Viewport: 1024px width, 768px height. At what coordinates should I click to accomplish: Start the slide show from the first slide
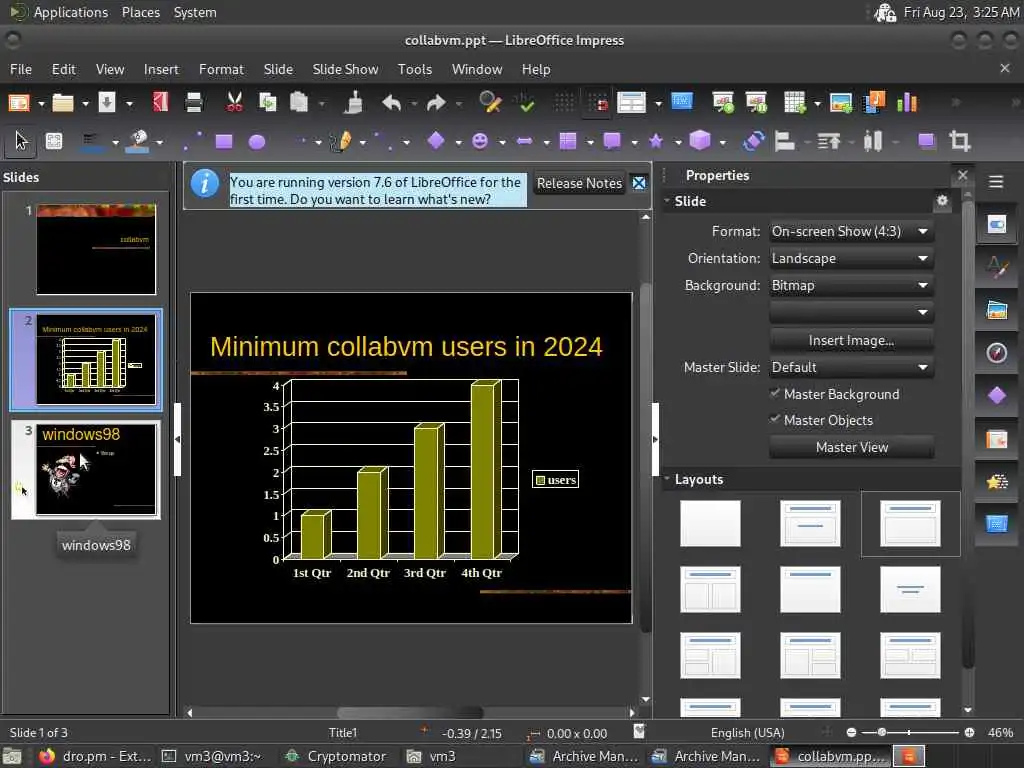723,103
